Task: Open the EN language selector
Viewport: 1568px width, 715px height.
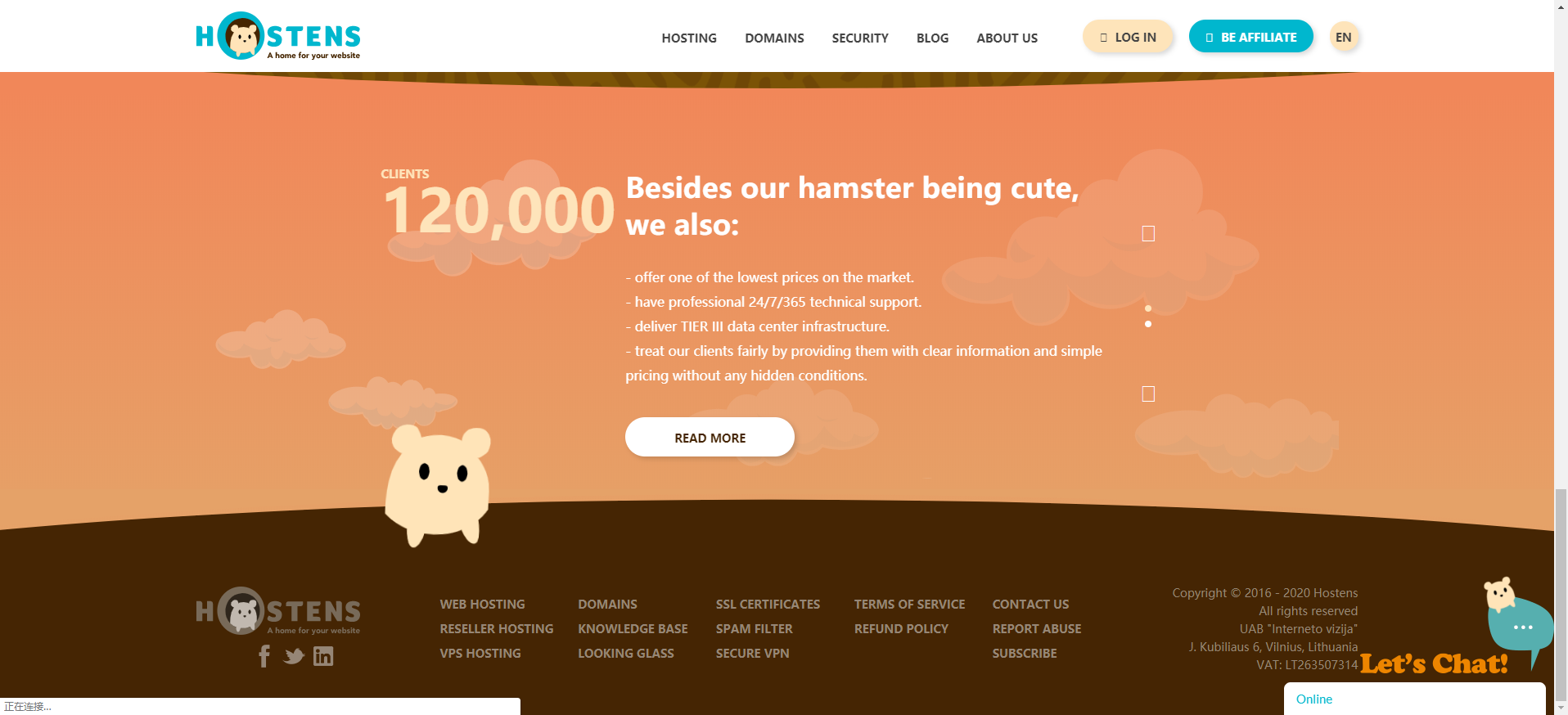Action: (x=1344, y=37)
